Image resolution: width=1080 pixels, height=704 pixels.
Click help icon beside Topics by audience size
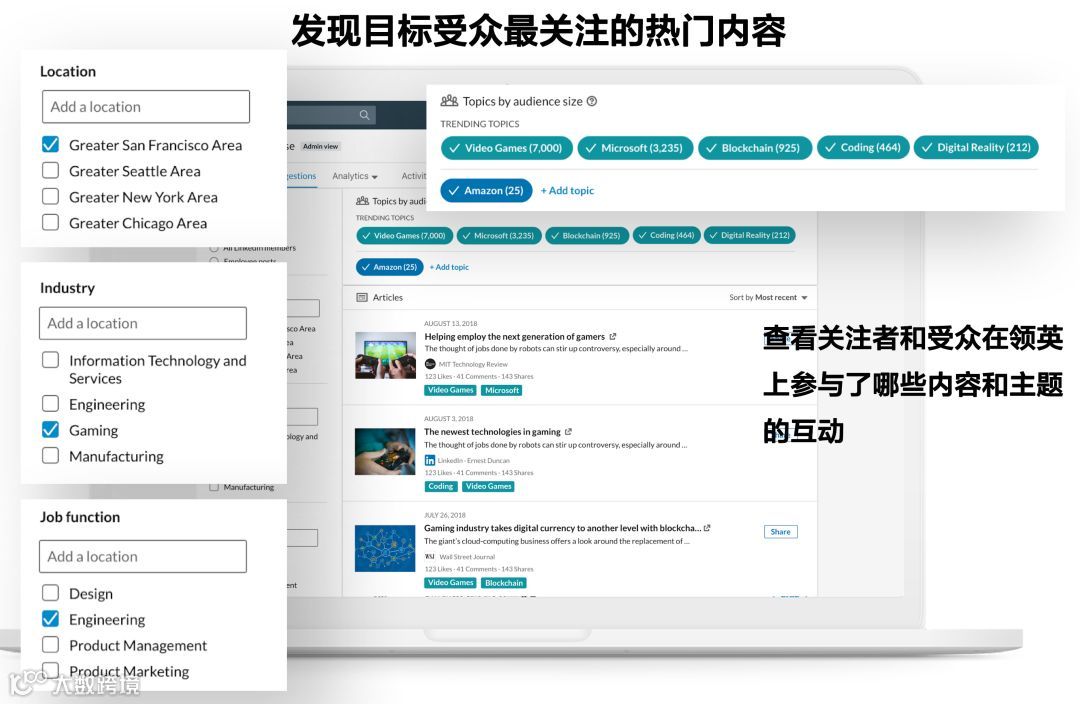[592, 101]
